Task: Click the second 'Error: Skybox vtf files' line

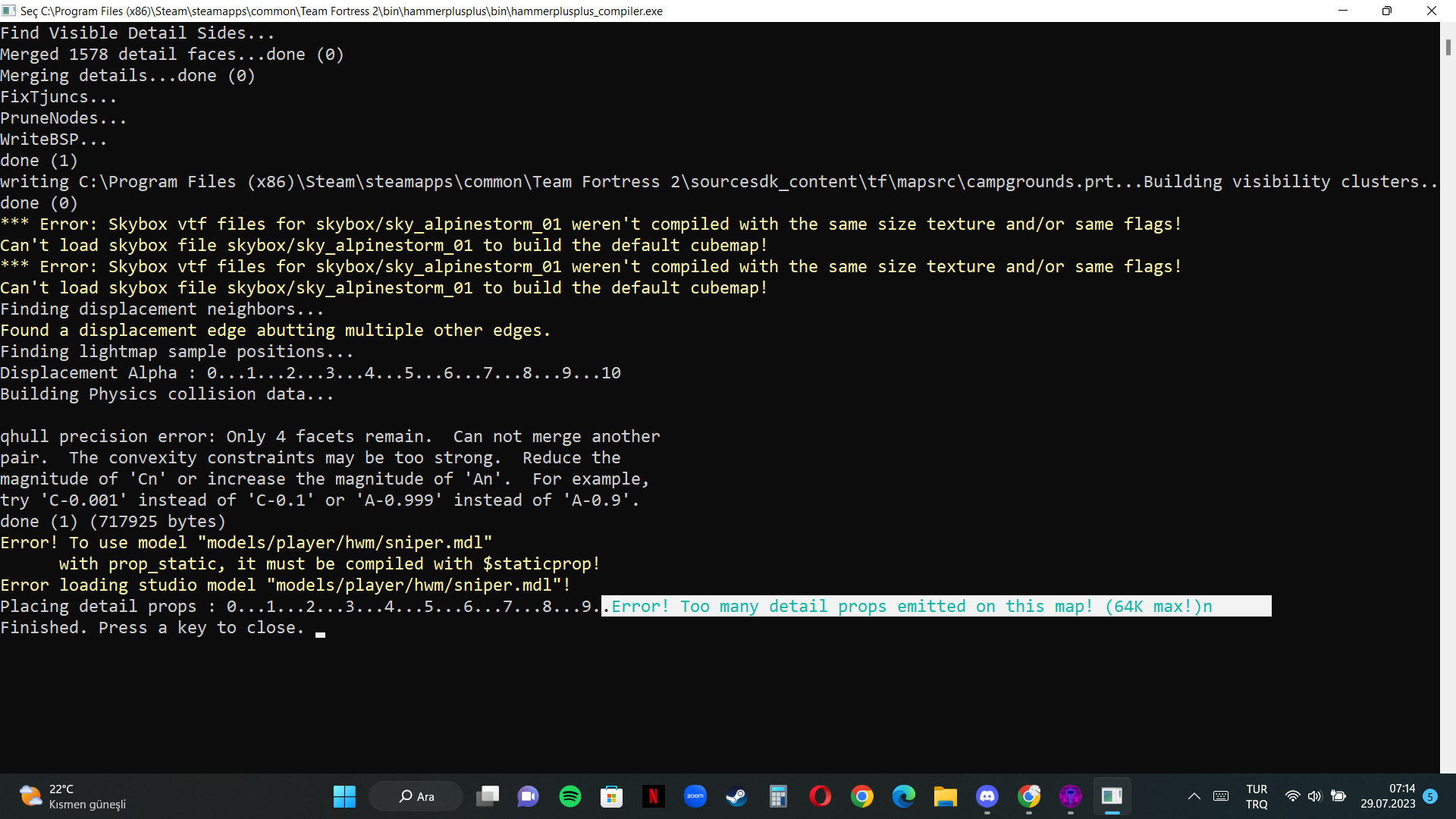Action: coord(591,267)
